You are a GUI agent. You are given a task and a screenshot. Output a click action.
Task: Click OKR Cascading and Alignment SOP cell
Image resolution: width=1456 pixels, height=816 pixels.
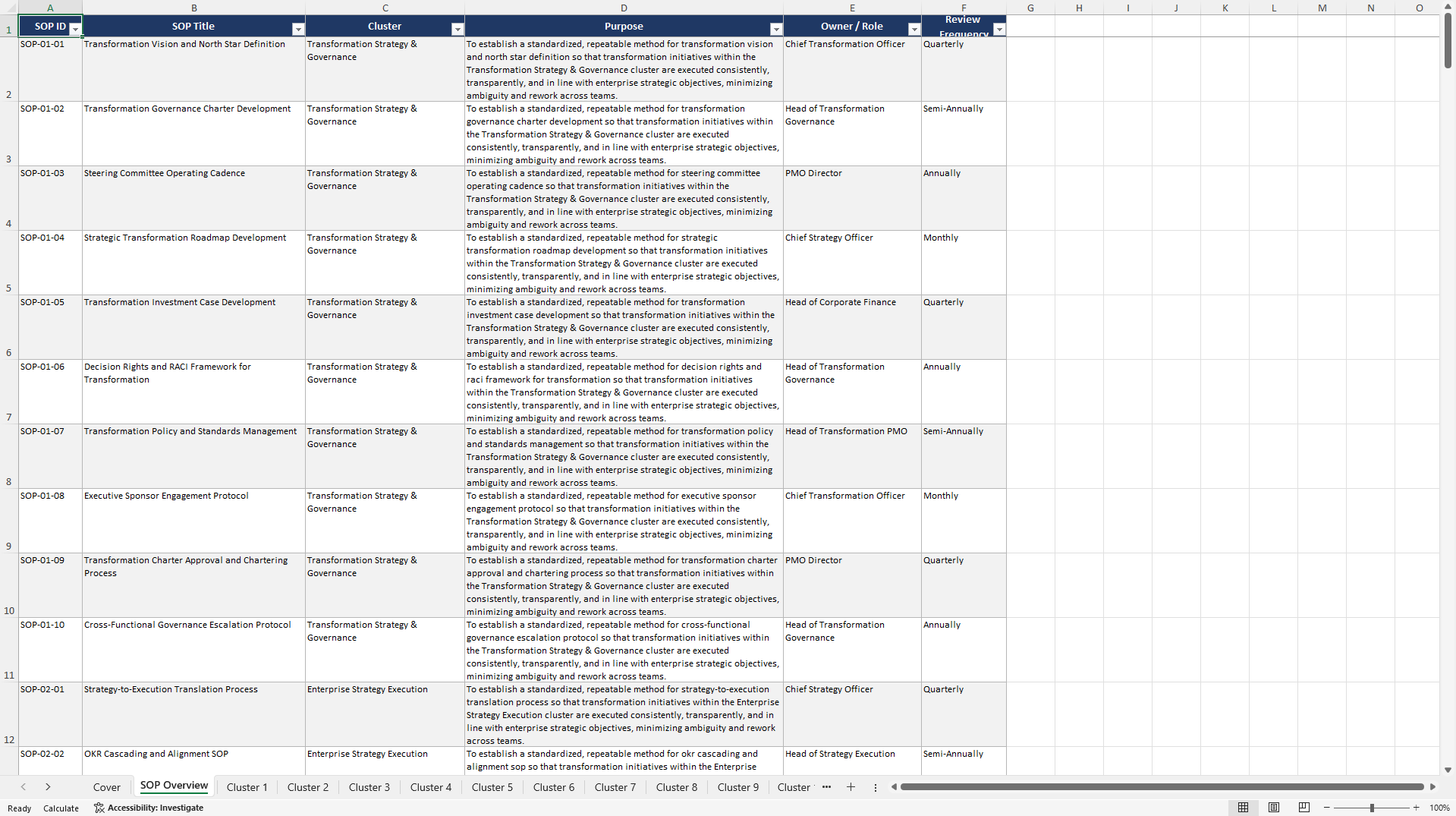coord(193,760)
